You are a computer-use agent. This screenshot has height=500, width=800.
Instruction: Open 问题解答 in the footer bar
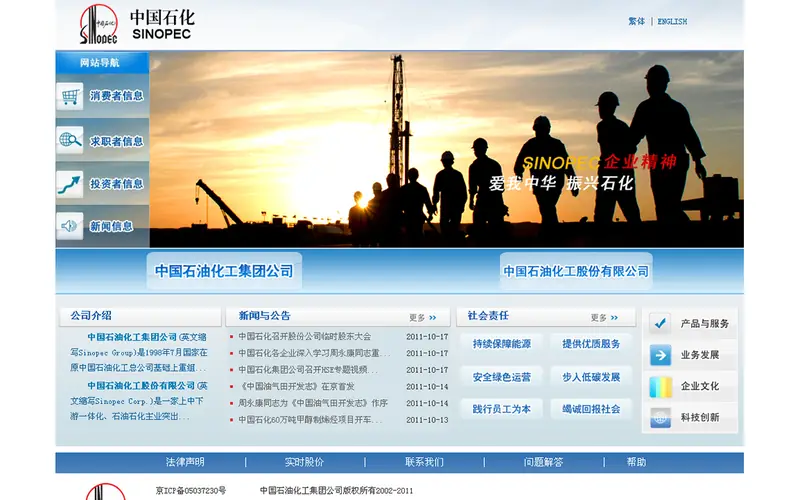(x=543, y=462)
